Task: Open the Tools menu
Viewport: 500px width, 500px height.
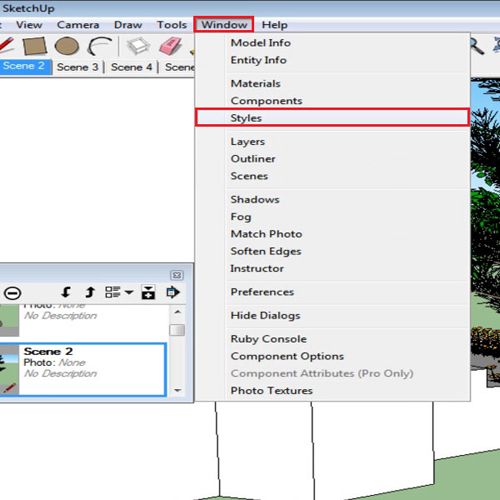Action: (172, 25)
